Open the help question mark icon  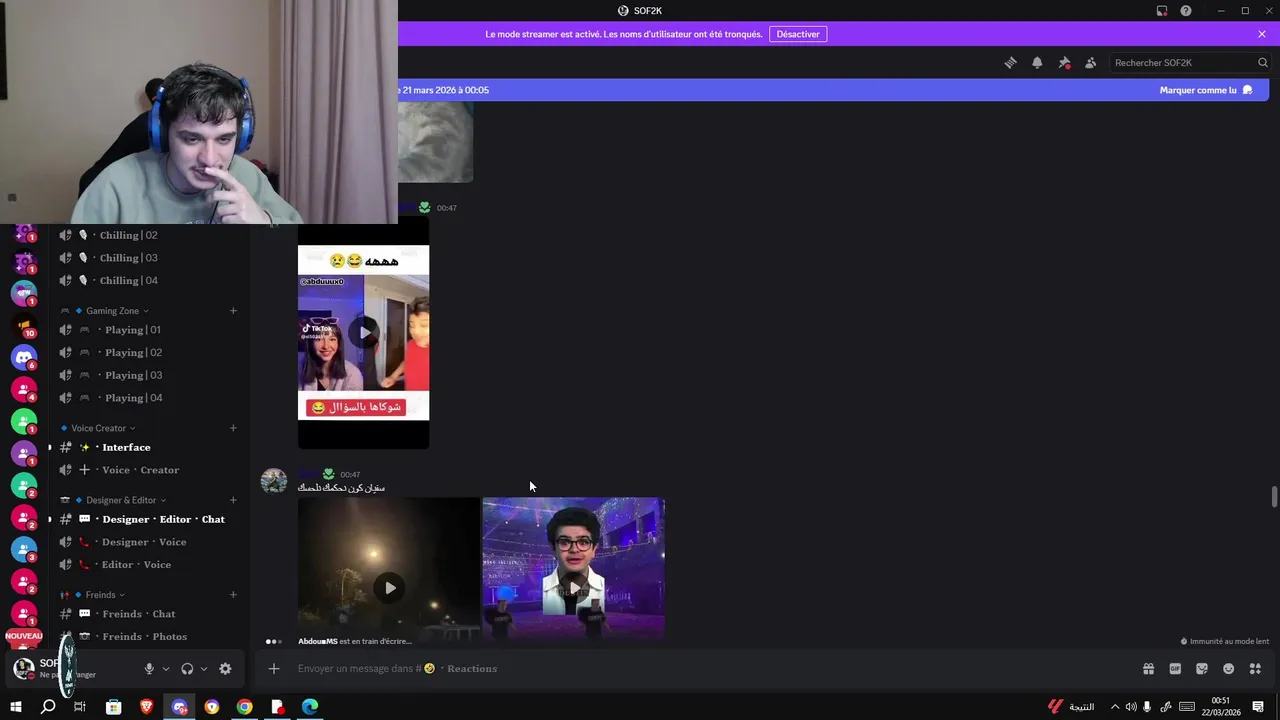click(1186, 11)
